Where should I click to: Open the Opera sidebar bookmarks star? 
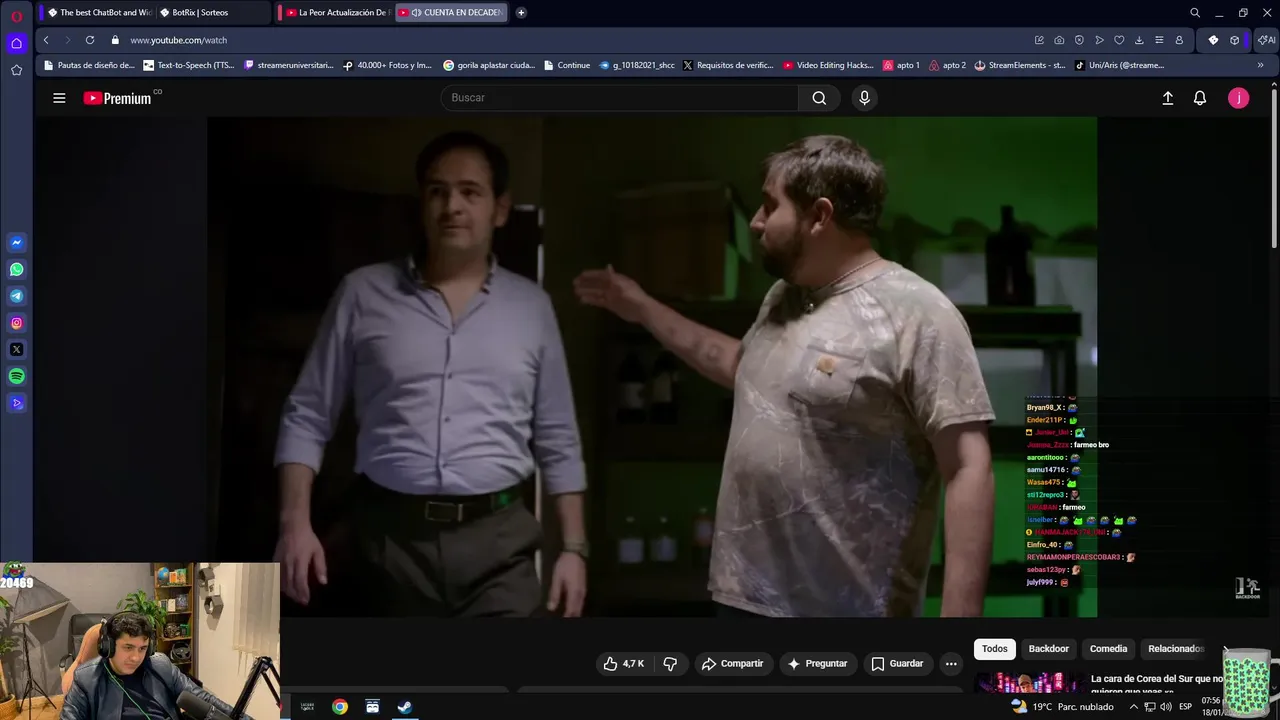(16, 70)
